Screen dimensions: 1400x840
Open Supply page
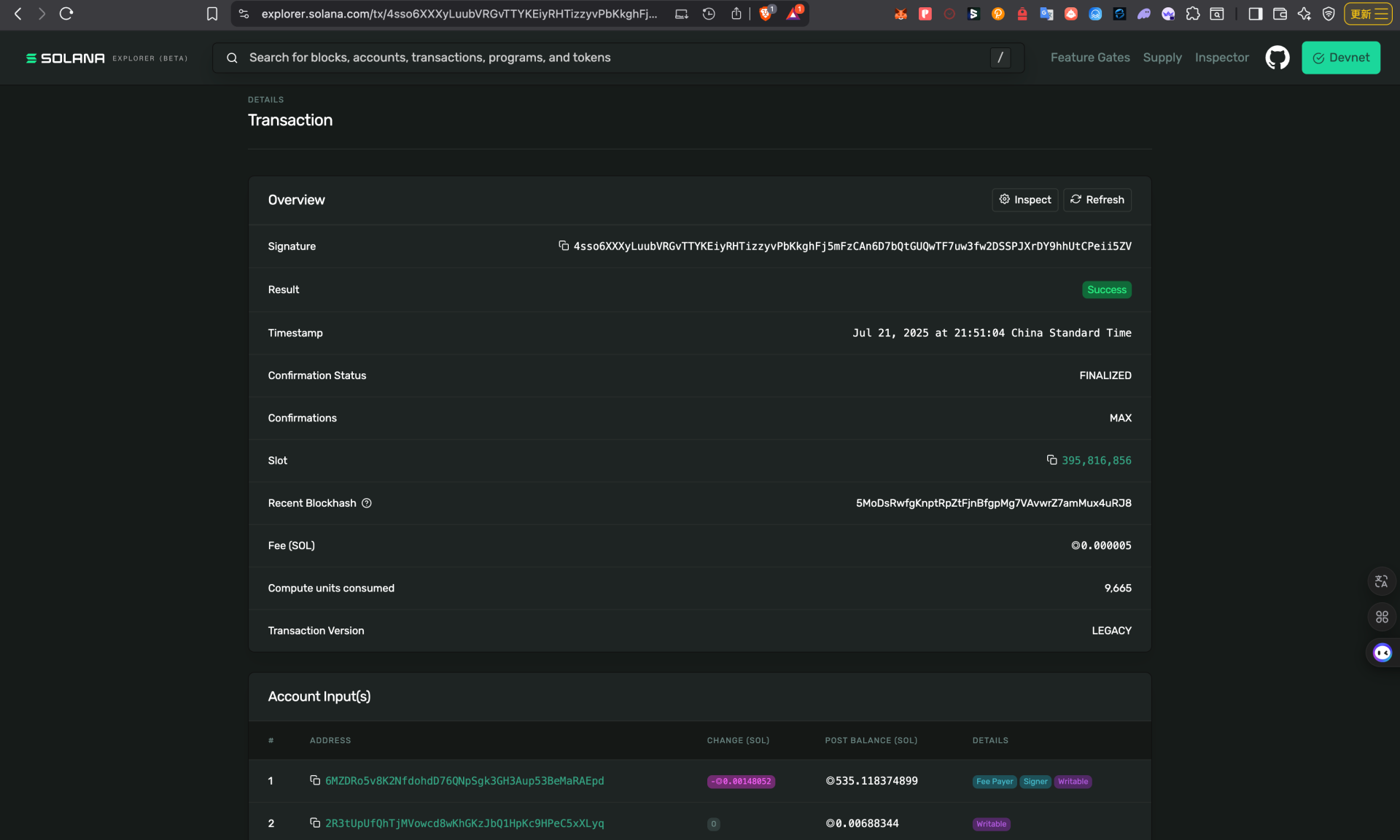click(x=1162, y=58)
